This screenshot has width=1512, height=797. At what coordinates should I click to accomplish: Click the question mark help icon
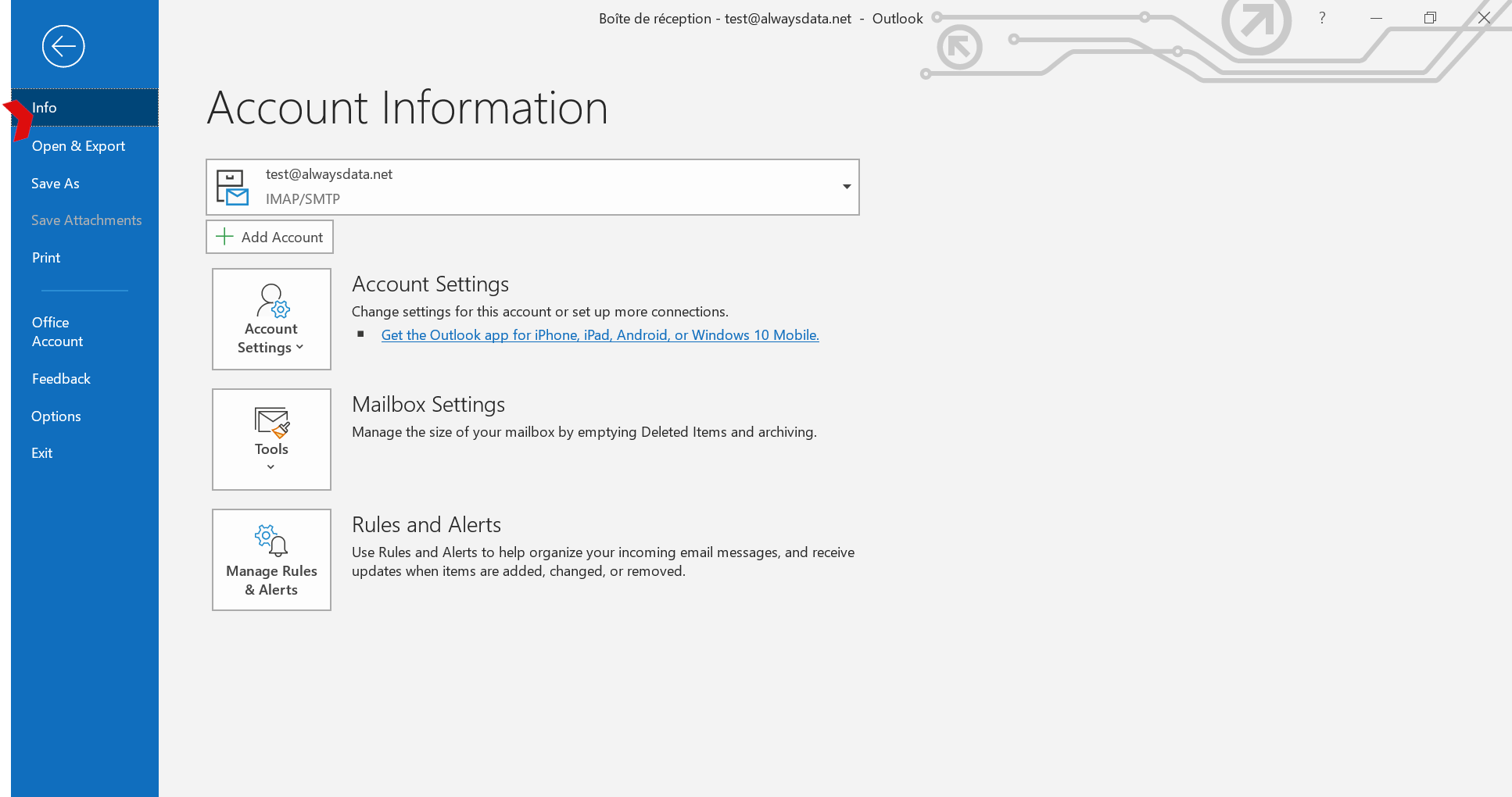[x=1322, y=18]
